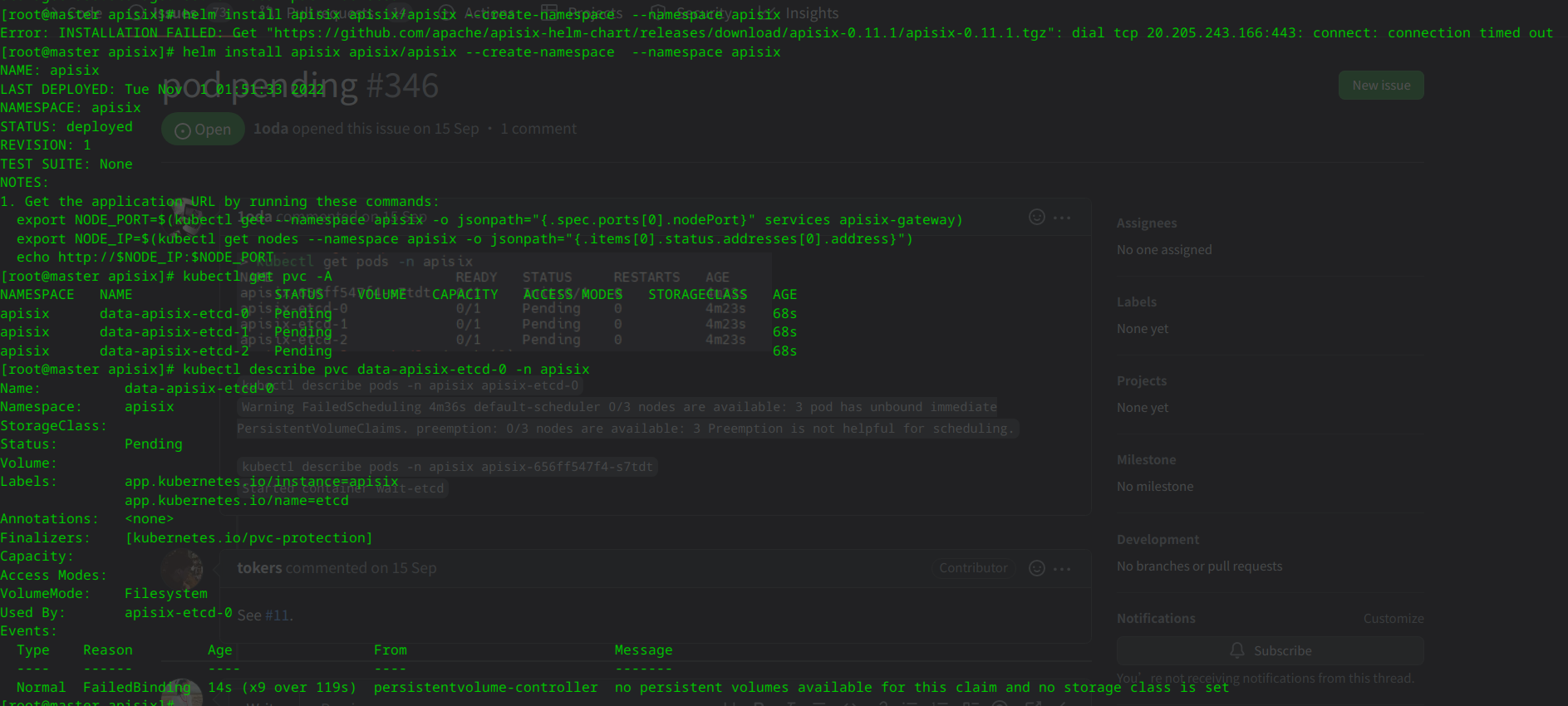Click the 'LAST DEPLOYED' terminal line
The height and width of the screenshot is (706, 1568).
tap(162, 90)
